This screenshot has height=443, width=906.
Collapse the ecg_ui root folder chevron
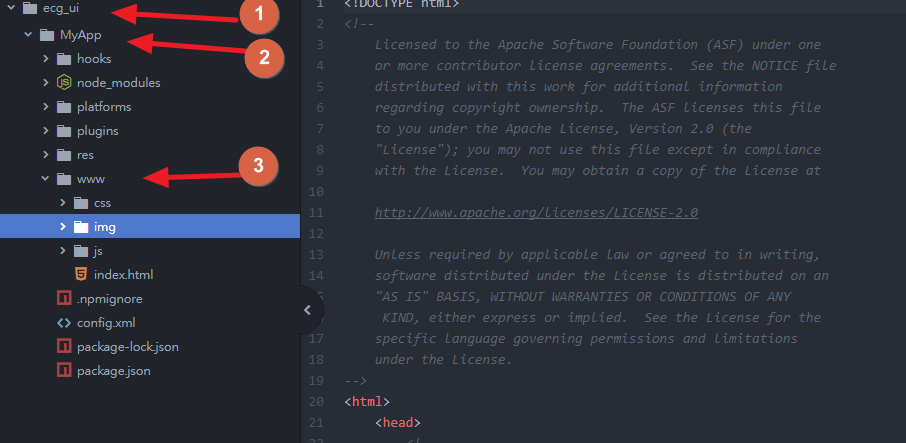pyautogui.click(x=11, y=8)
